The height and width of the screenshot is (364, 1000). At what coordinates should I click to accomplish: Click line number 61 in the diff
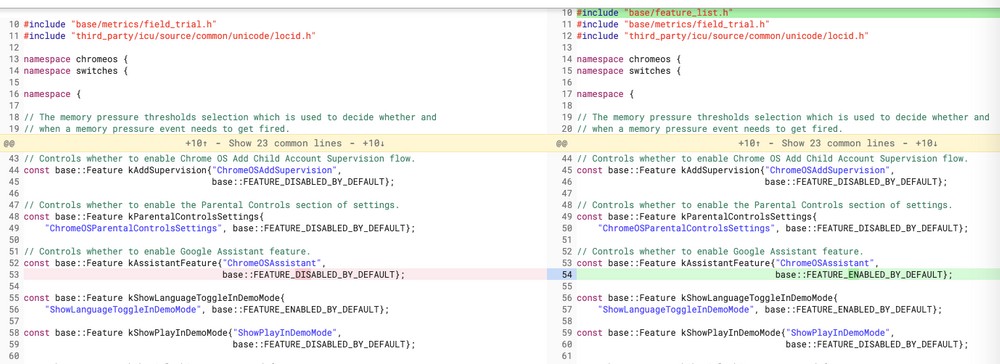pyautogui.click(x=568, y=356)
